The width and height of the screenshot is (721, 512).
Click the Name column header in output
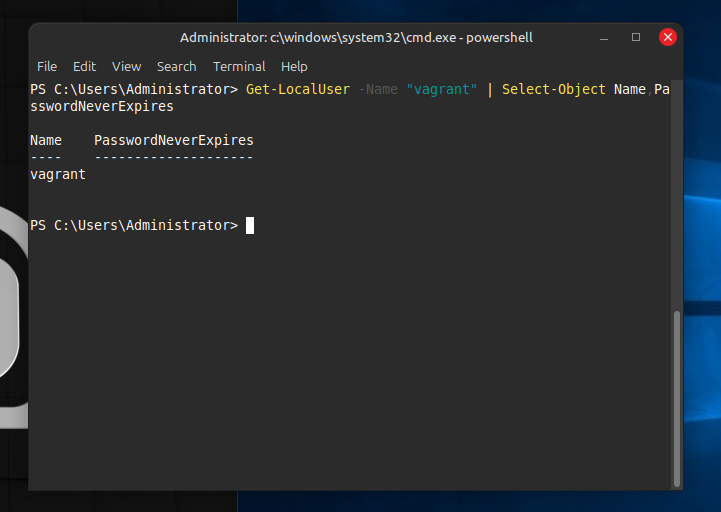pyautogui.click(x=46, y=140)
